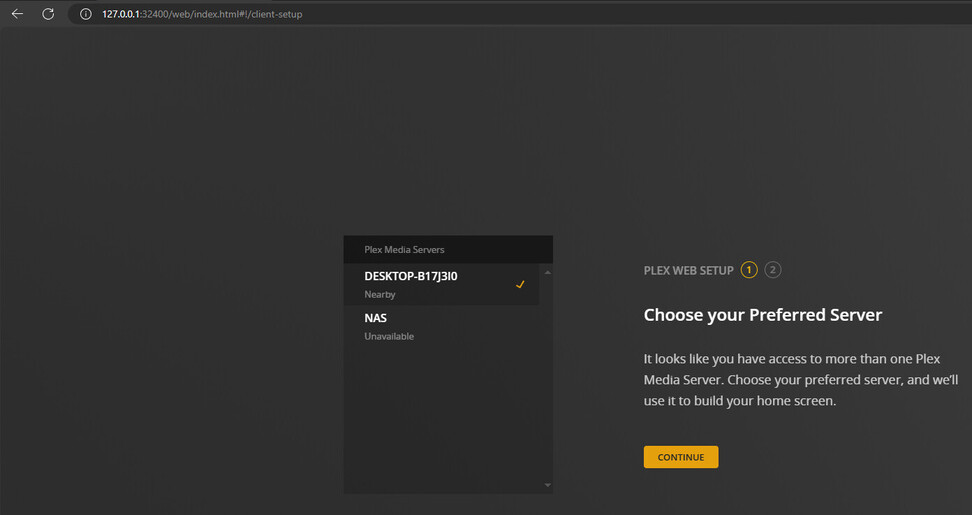View site information icon in address bar
The image size is (972, 515).
pos(86,14)
